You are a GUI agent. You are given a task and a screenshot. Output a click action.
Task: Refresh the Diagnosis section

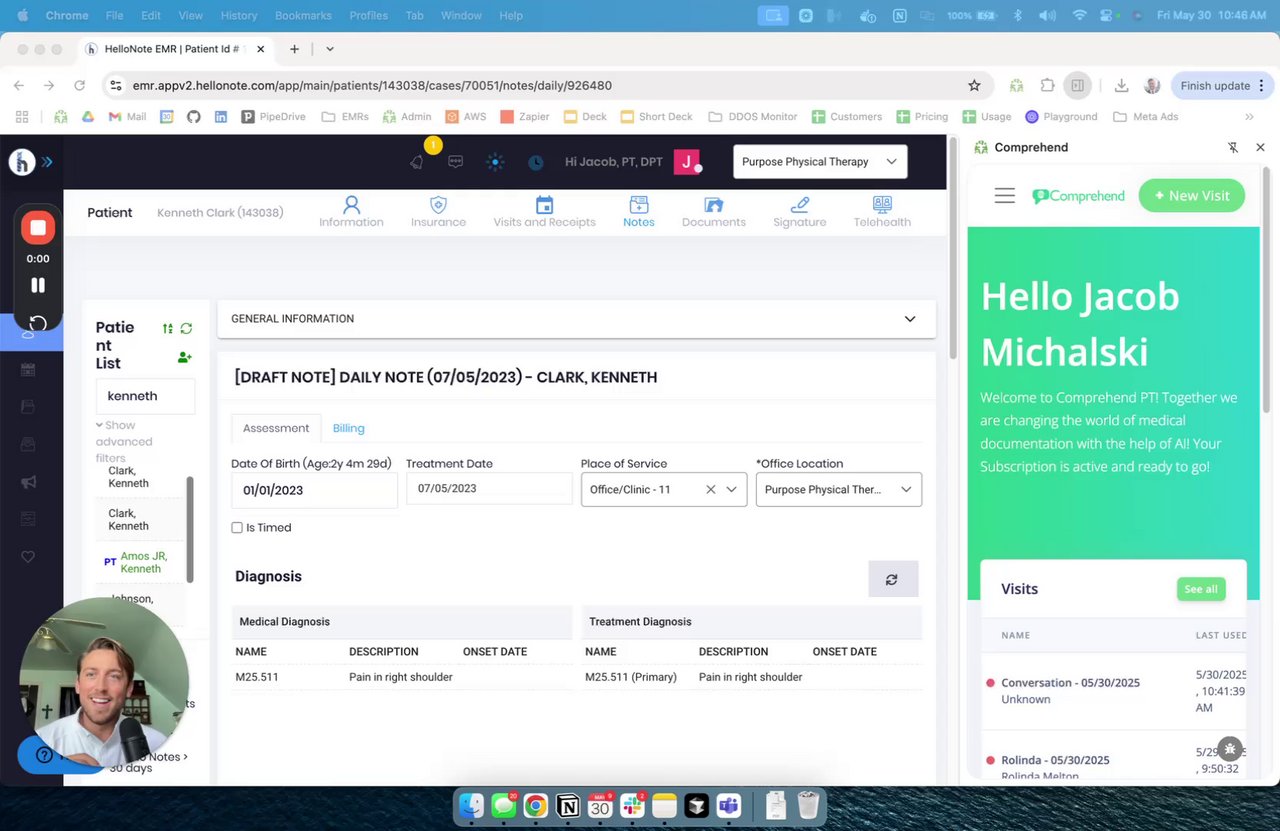click(x=892, y=579)
